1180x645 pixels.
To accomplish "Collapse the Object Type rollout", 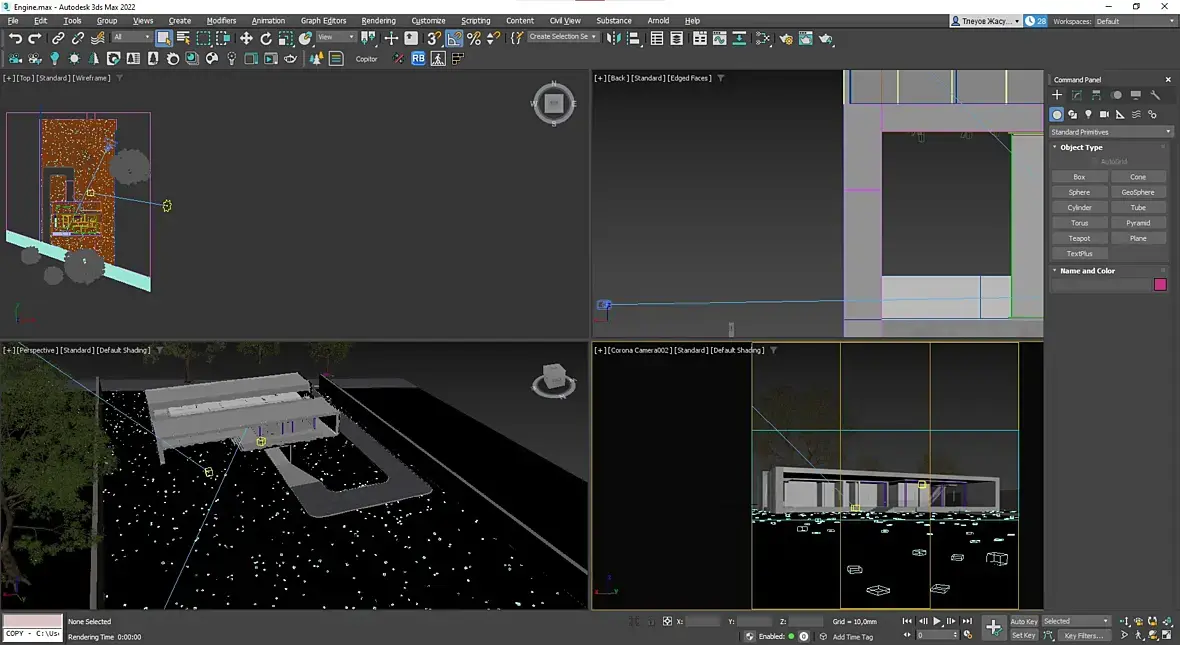I will [x=1081, y=147].
